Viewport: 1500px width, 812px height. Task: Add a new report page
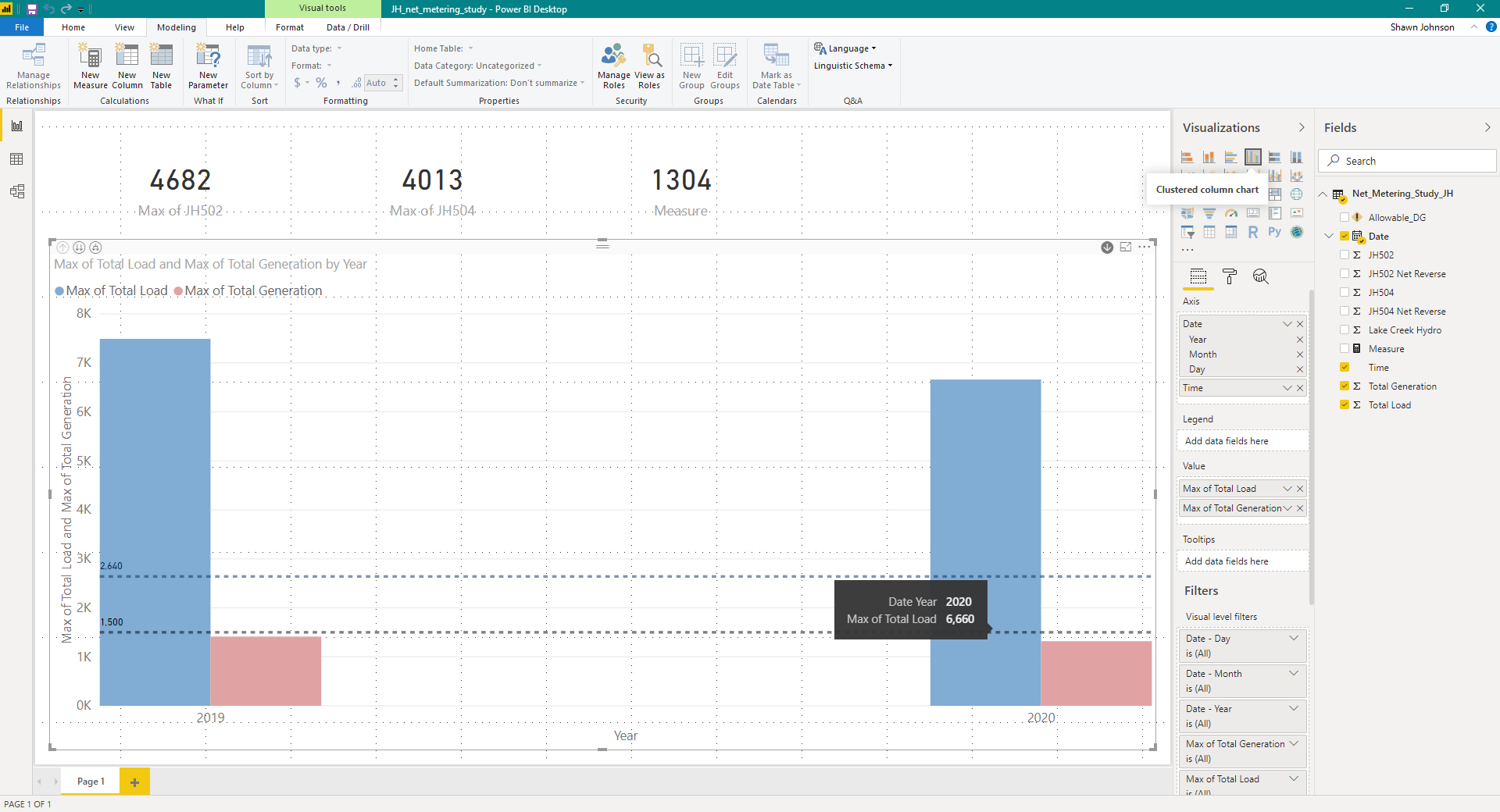(x=134, y=782)
